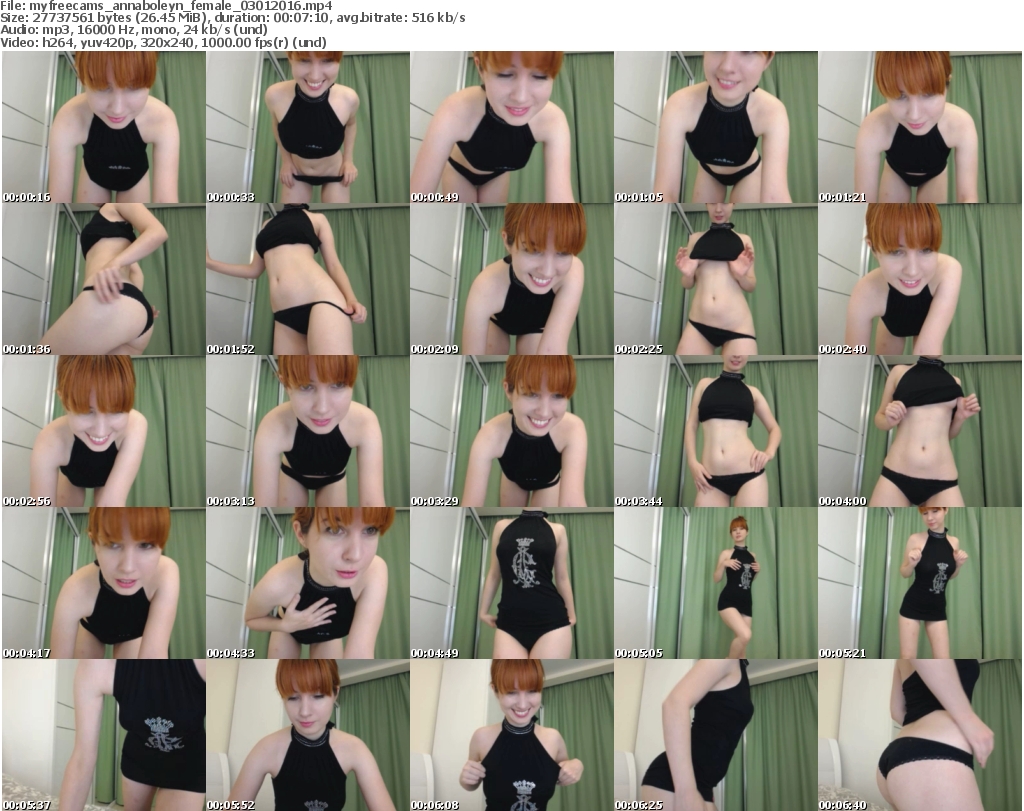The height and width of the screenshot is (811, 1024).
Task: Open the frame marked 00:01:05
Action: 716,127
